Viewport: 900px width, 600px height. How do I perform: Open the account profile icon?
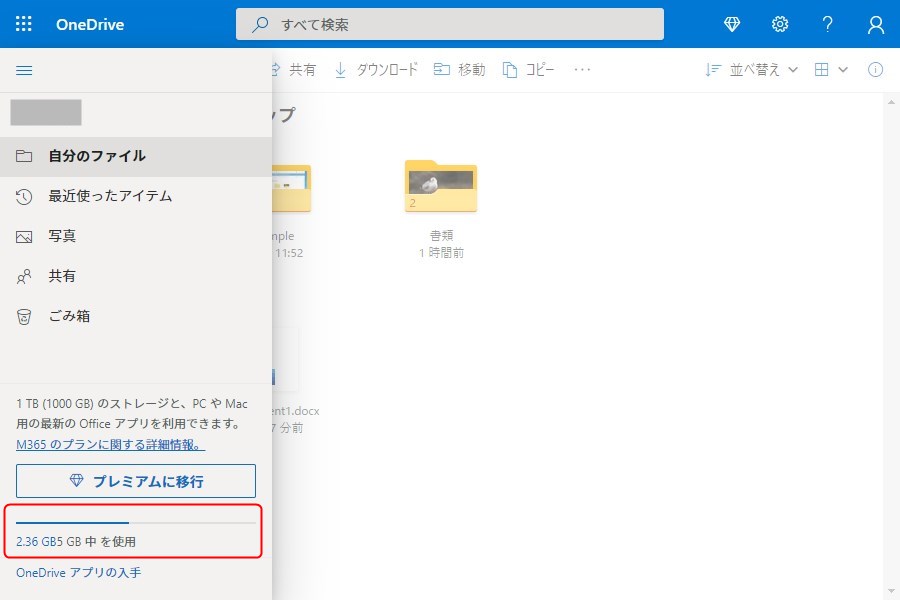[x=876, y=24]
